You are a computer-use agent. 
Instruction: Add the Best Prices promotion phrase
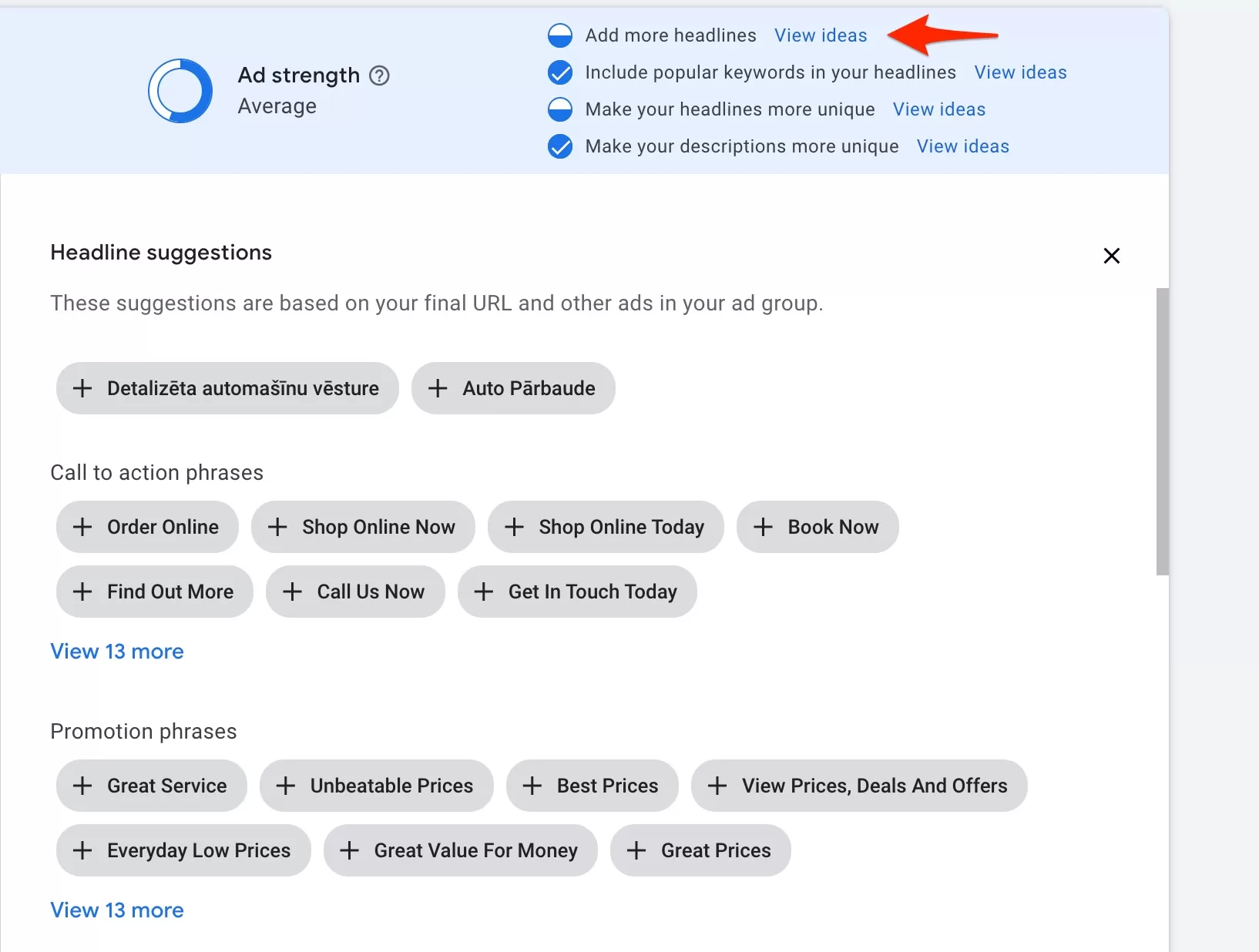(592, 786)
